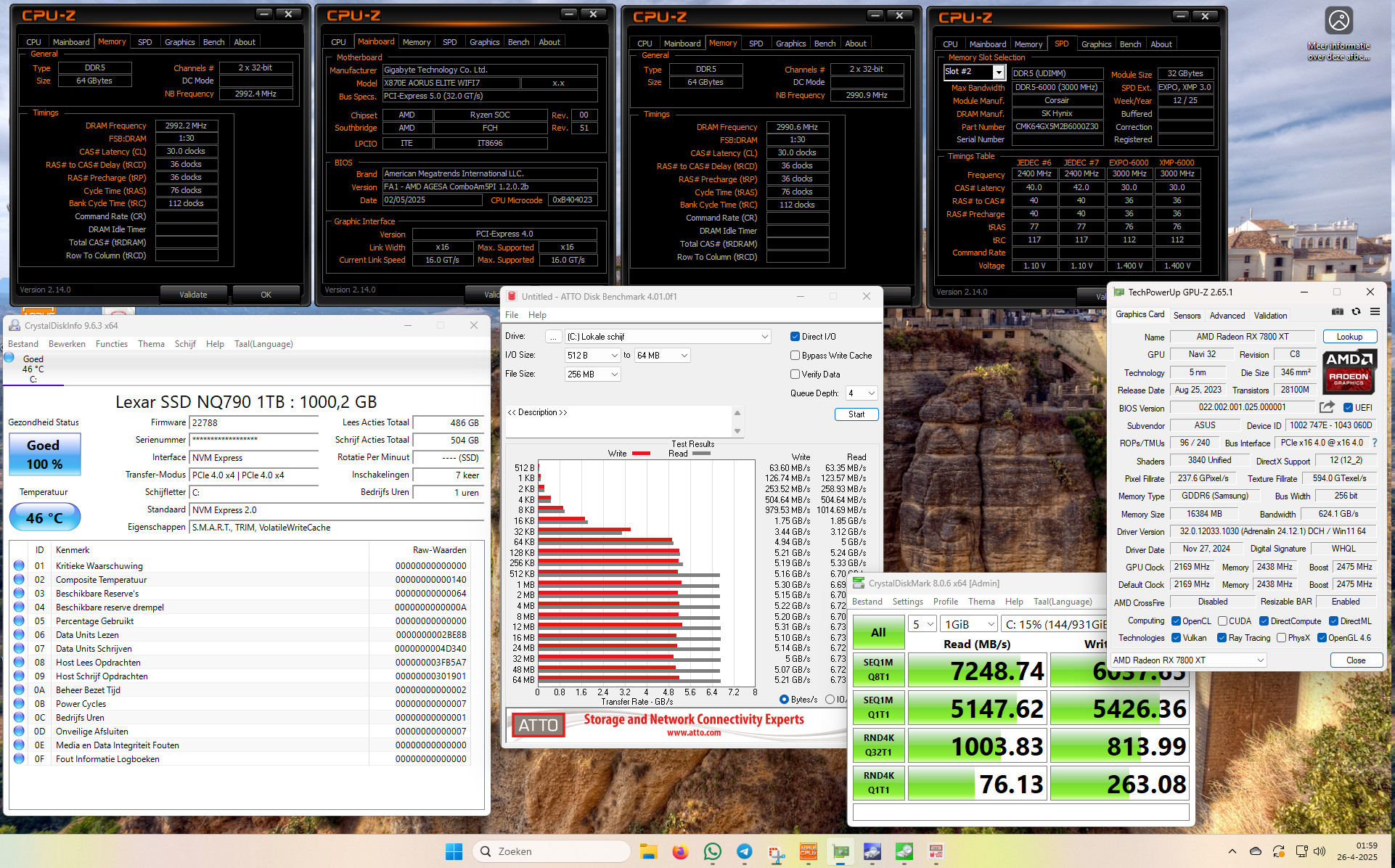Click status icon for Kritieke Waarschuwing row
Screen dimensions: 1395x868
19,565
